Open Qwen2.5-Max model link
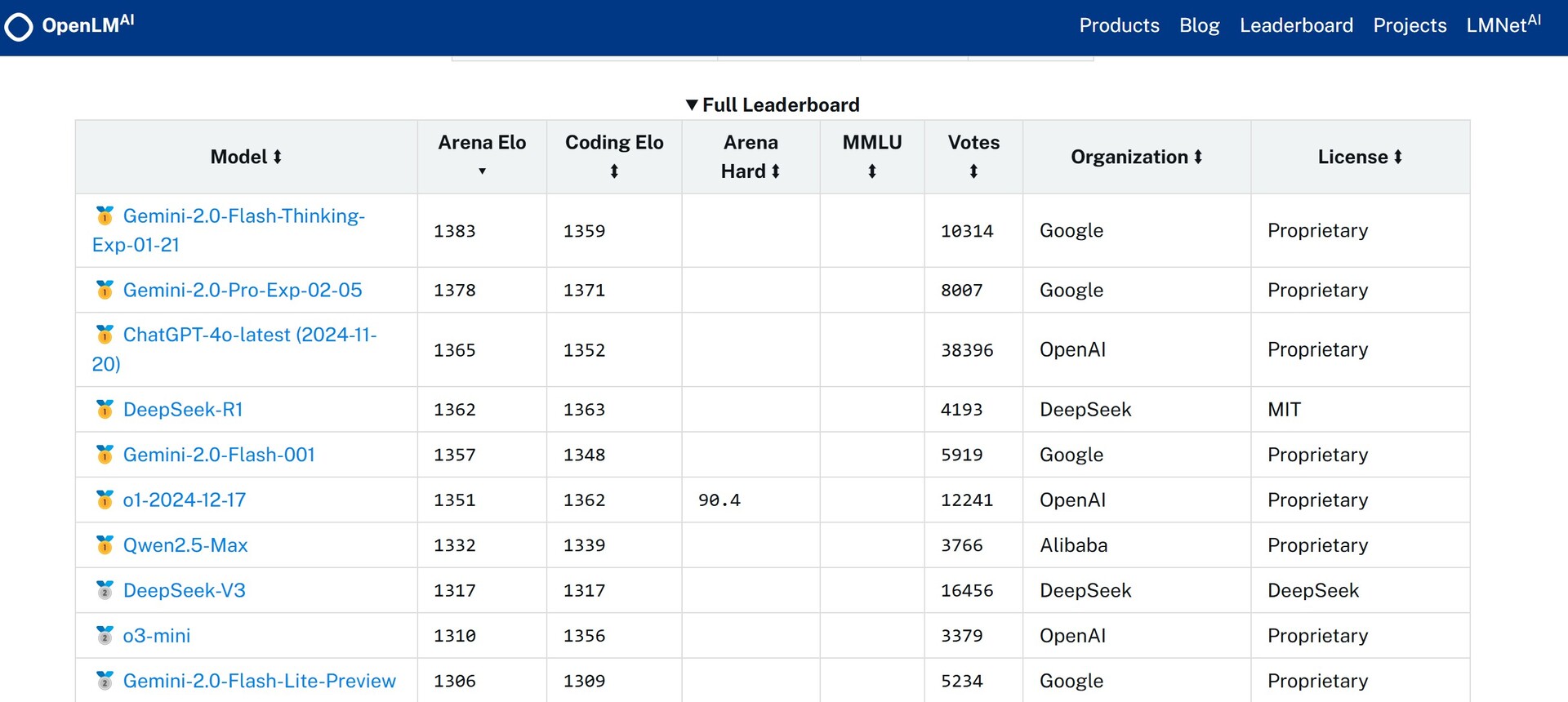 (x=185, y=545)
